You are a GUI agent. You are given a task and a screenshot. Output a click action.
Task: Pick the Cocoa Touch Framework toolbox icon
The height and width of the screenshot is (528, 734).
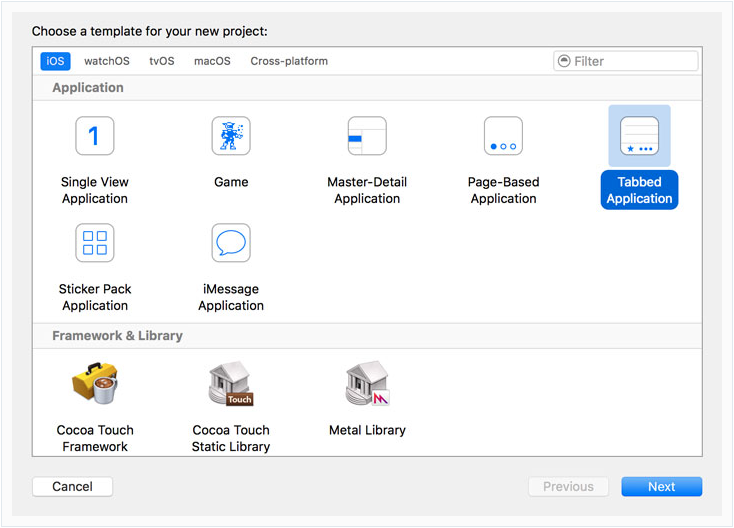point(95,384)
